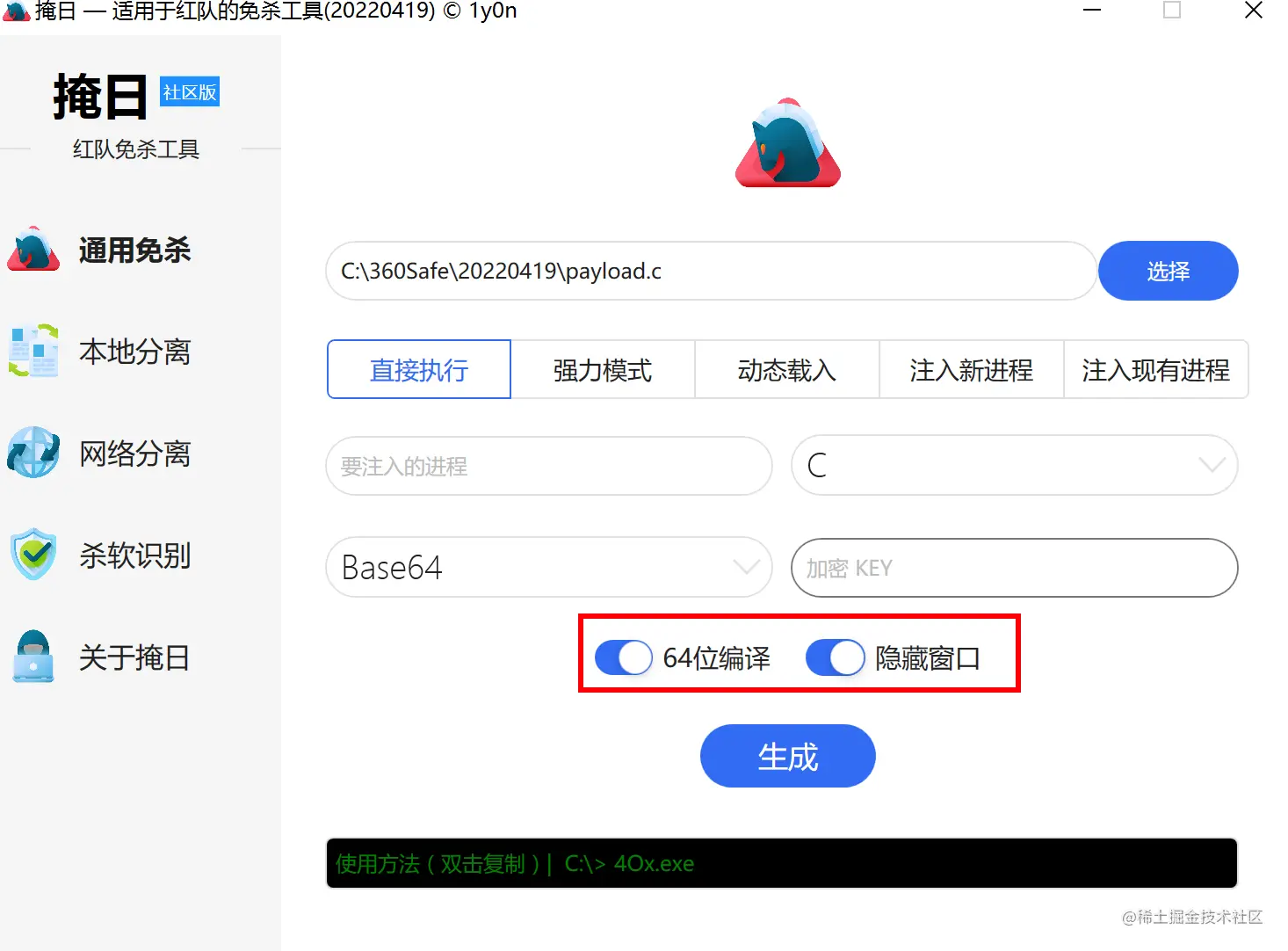
Task: Click the 网络分离 globe icon
Action: (33, 453)
